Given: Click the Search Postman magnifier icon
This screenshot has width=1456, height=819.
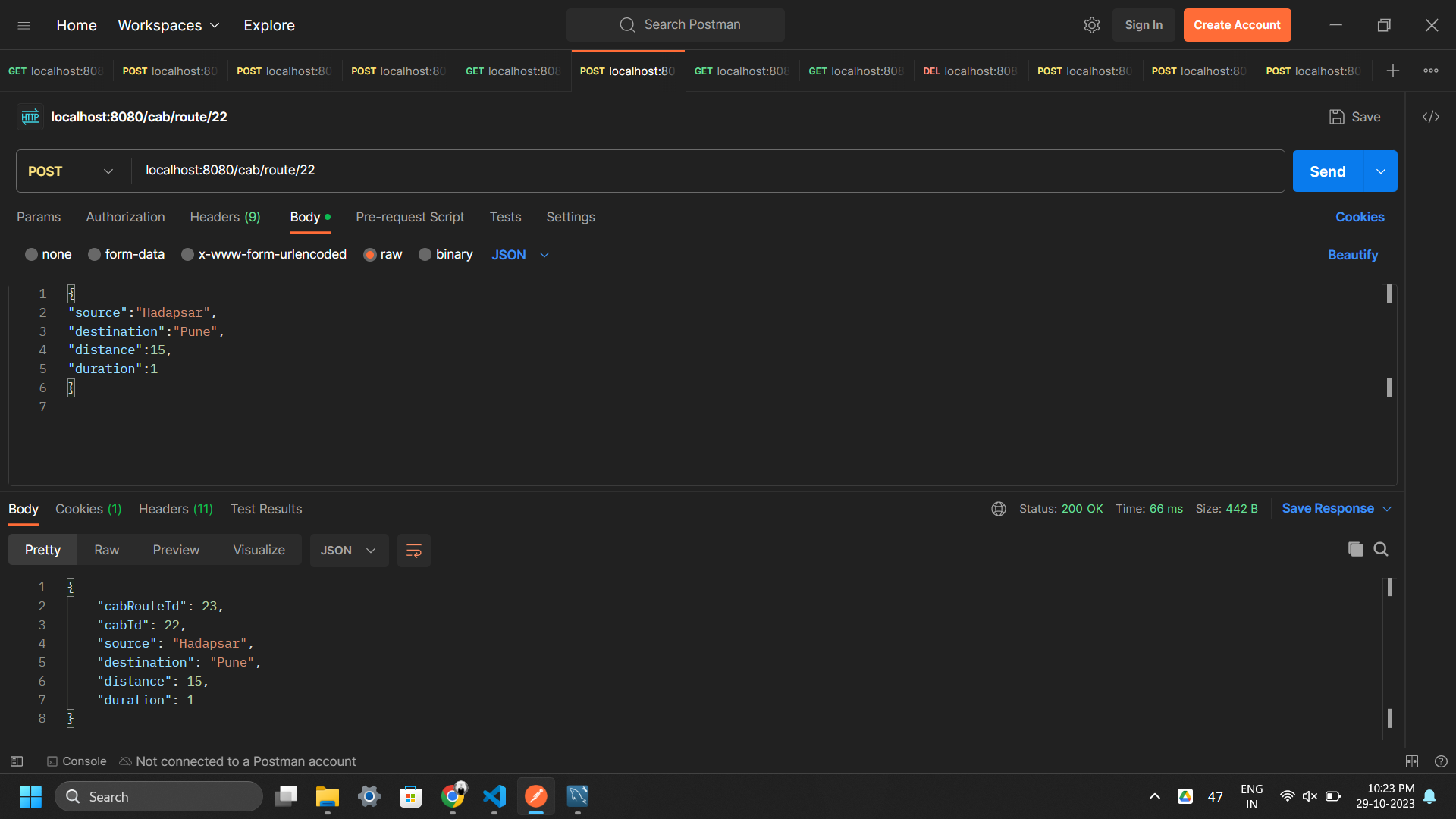Looking at the screenshot, I should pyautogui.click(x=627, y=25).
